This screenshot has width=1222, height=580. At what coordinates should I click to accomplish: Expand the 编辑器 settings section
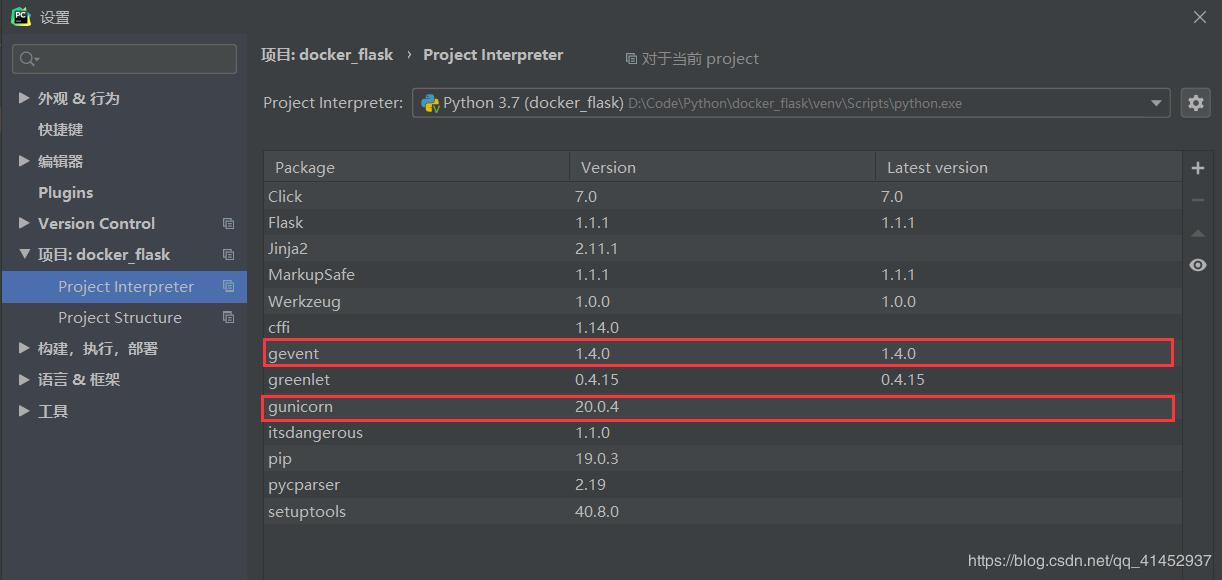click(24, 161)
